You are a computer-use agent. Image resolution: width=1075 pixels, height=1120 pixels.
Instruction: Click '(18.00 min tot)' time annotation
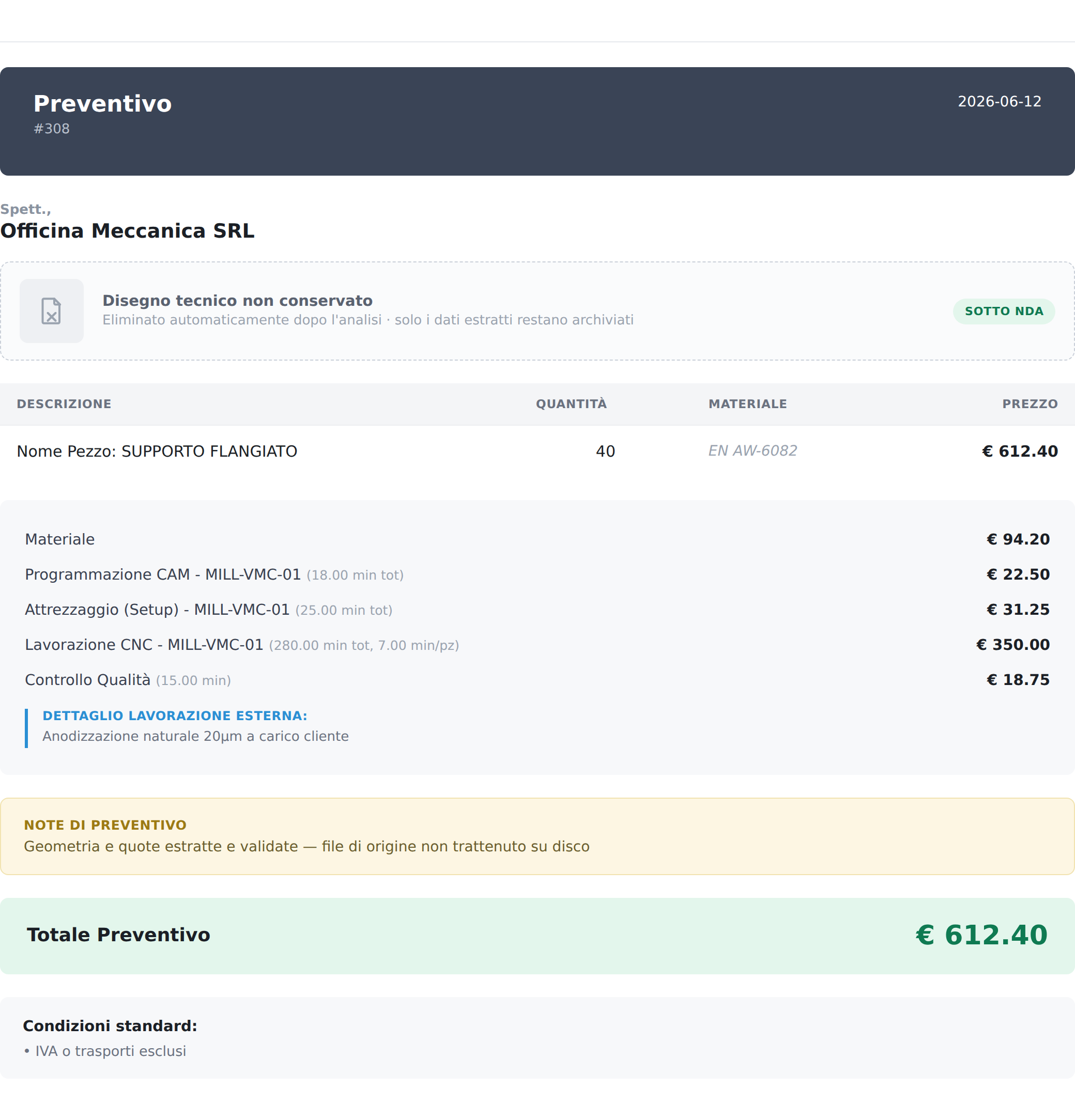pos(355,575)
